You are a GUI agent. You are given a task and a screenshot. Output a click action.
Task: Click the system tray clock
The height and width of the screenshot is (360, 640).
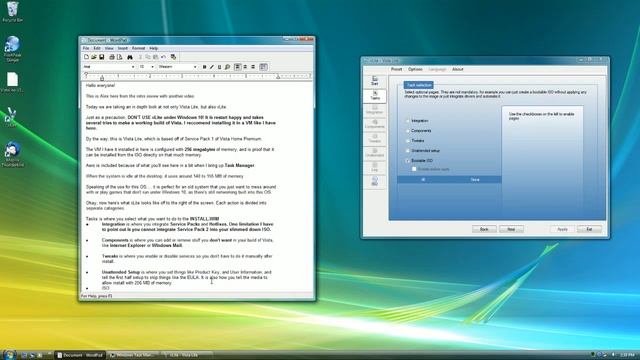(x=627, y=355)
